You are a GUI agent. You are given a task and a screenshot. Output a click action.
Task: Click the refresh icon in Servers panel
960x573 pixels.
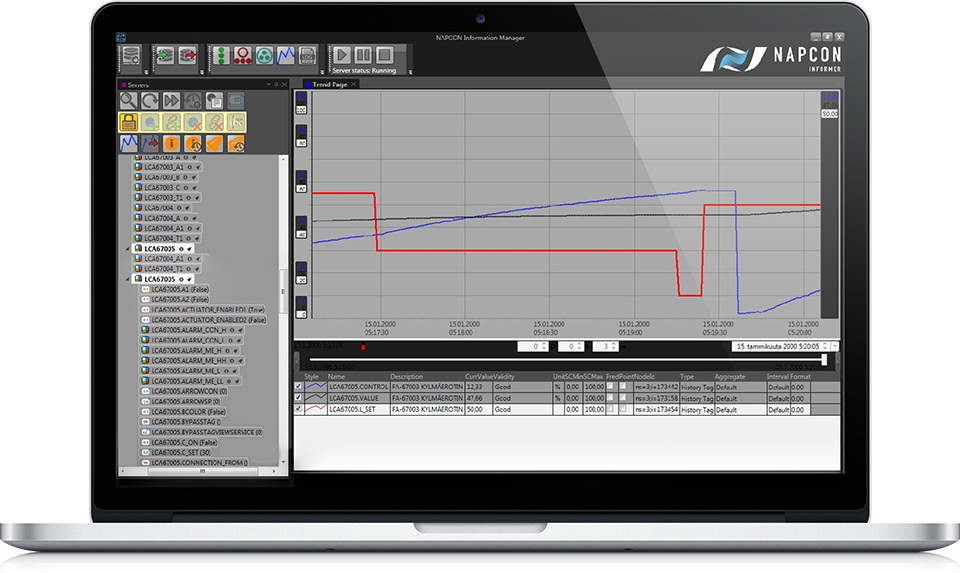150,100
